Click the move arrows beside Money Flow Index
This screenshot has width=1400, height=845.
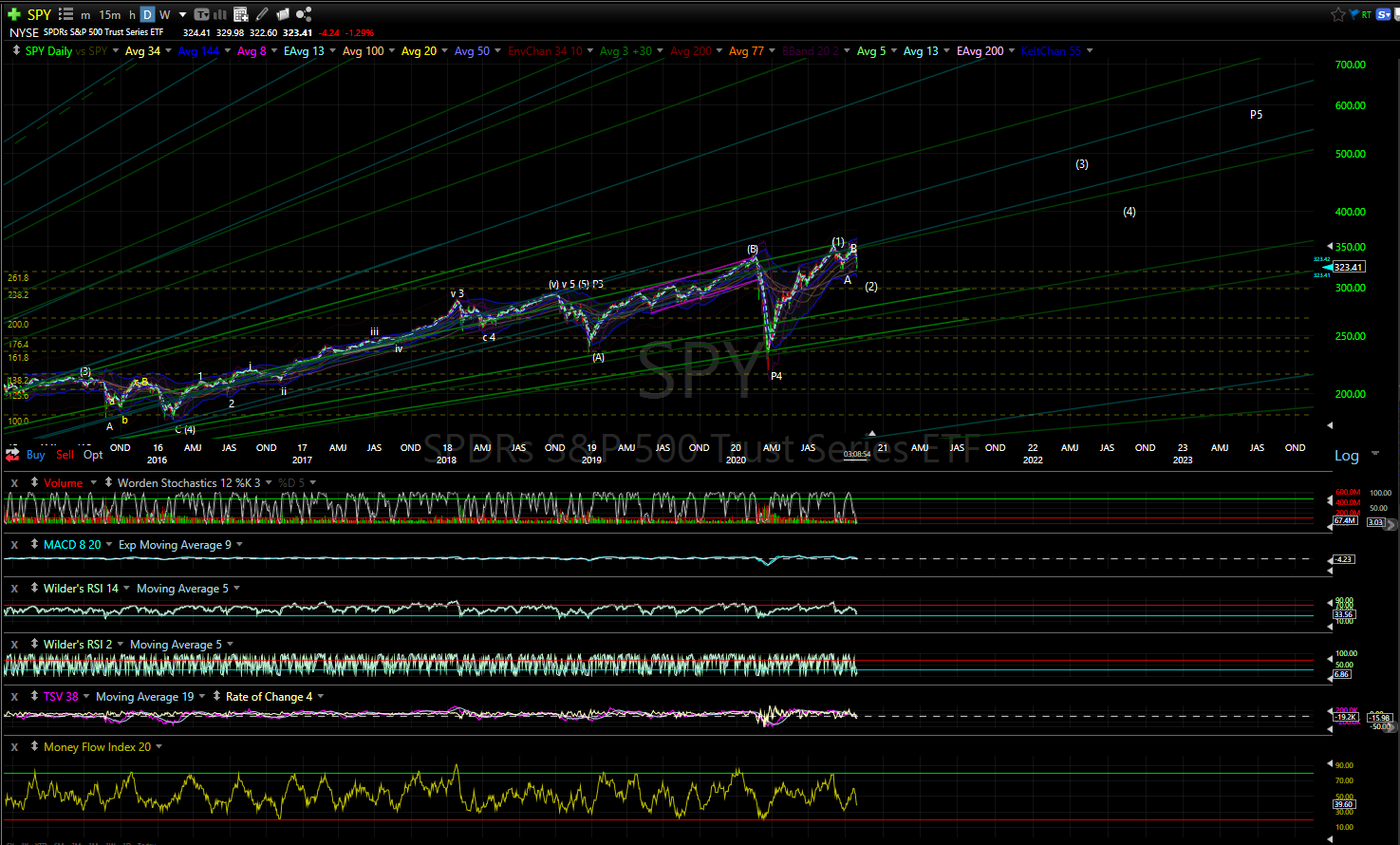34,746
